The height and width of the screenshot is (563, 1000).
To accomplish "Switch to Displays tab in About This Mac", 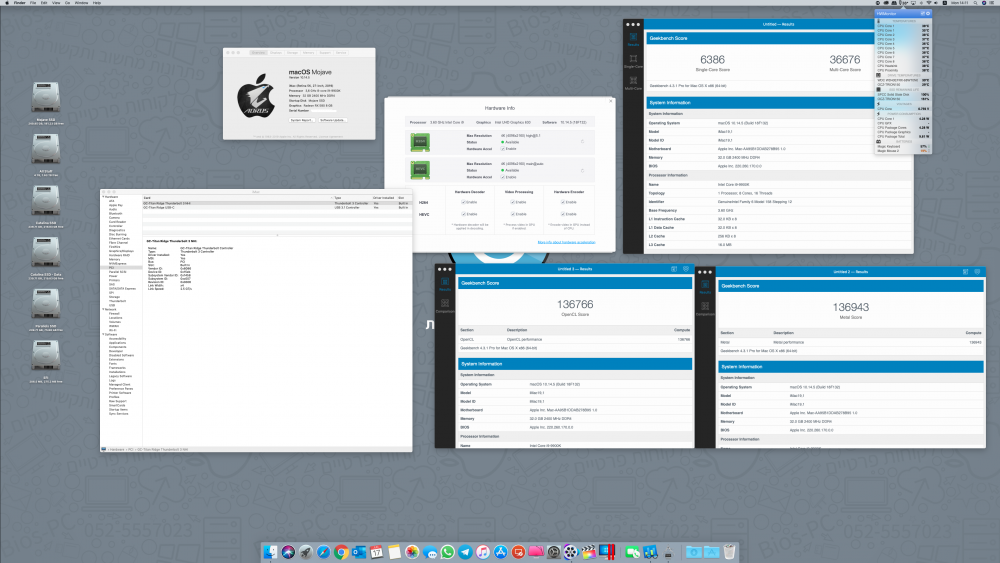I will [x=276, y=53].
